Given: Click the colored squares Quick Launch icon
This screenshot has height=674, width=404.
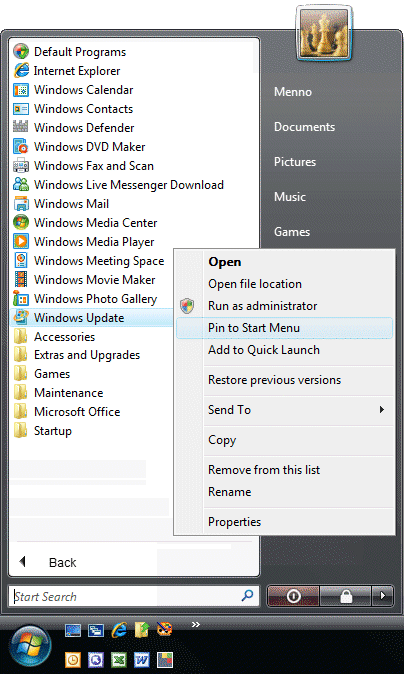Looking at the screenshot, I should (165, 659).
